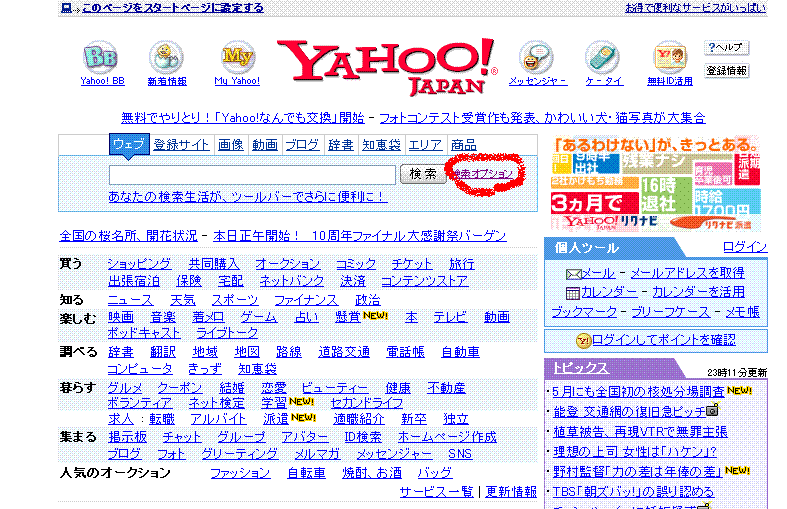Click the ケータイ mobile phone icon
Image resolution: width=787 pixels, height=509 pixels.
click(x=603, y=57)
